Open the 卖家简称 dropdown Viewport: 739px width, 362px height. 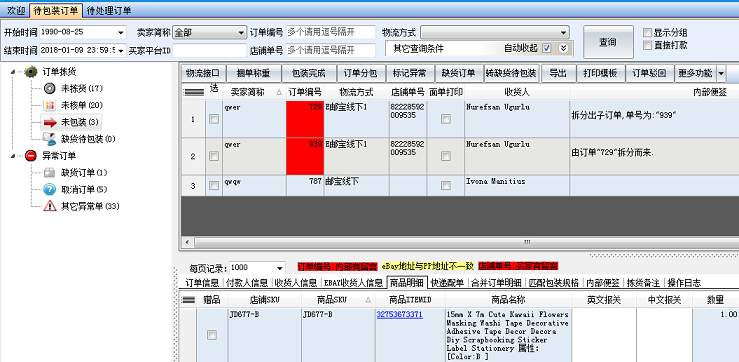click(x=209, y=33)
